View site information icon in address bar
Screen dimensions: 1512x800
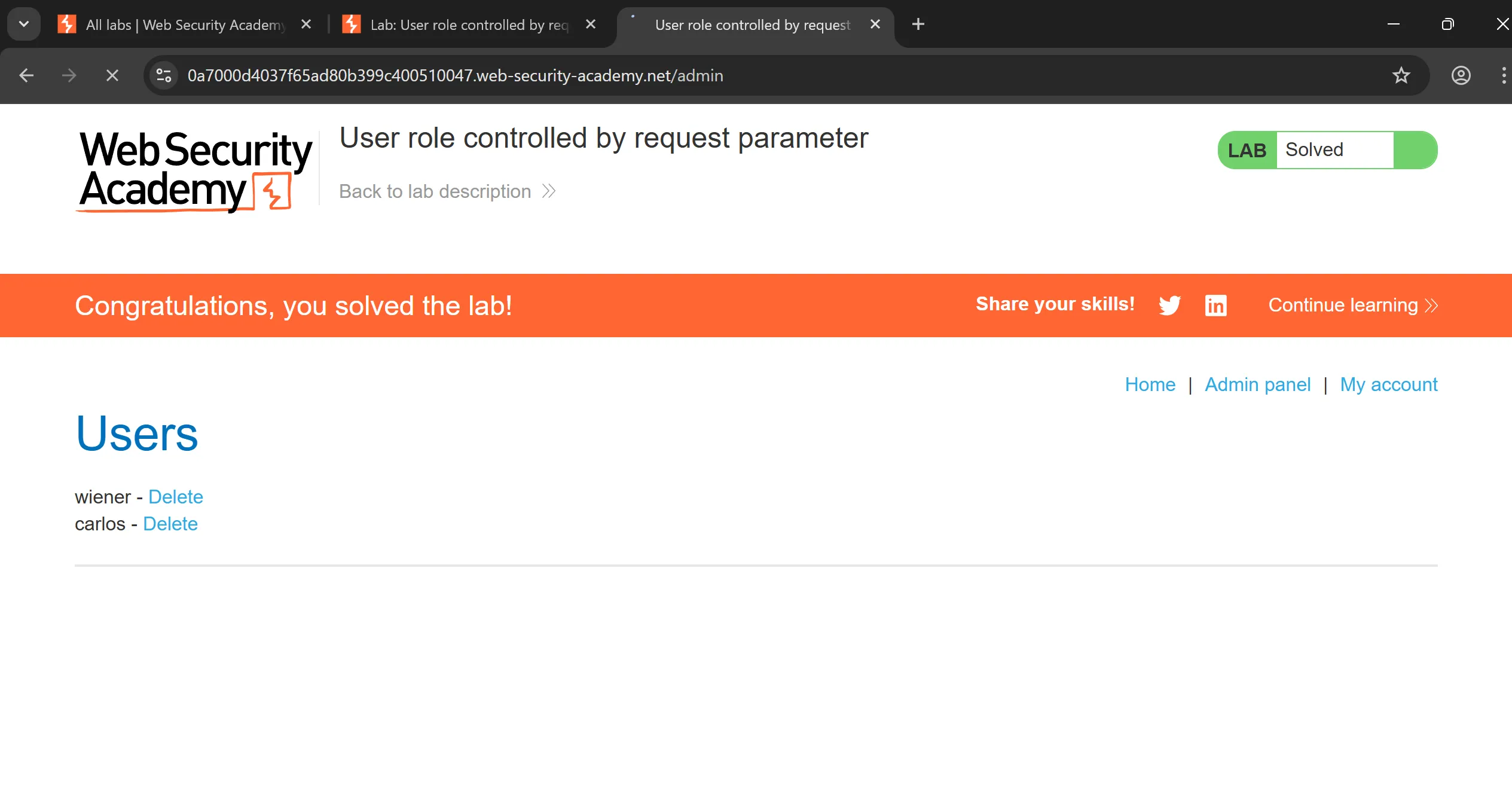click(163, 76)
